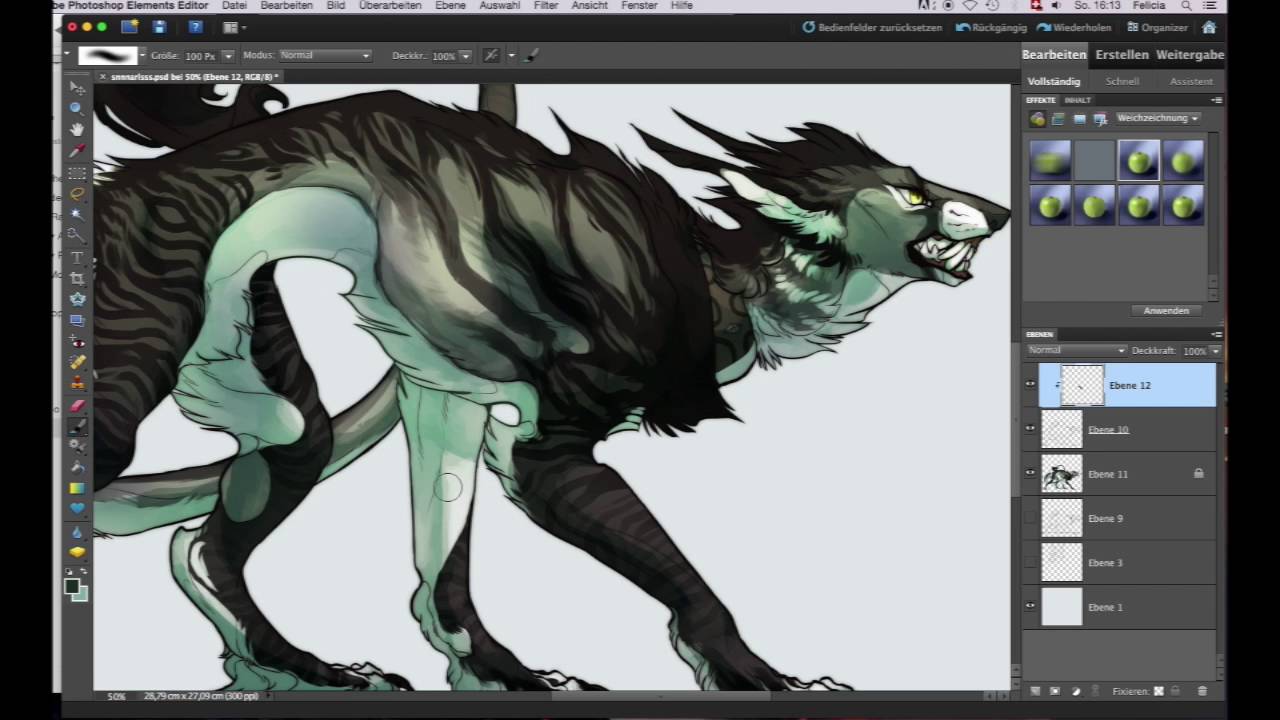Viewport: 1280px width, 720px height.
Task: Select the Gradient tool
Action: tap(77, 488)
